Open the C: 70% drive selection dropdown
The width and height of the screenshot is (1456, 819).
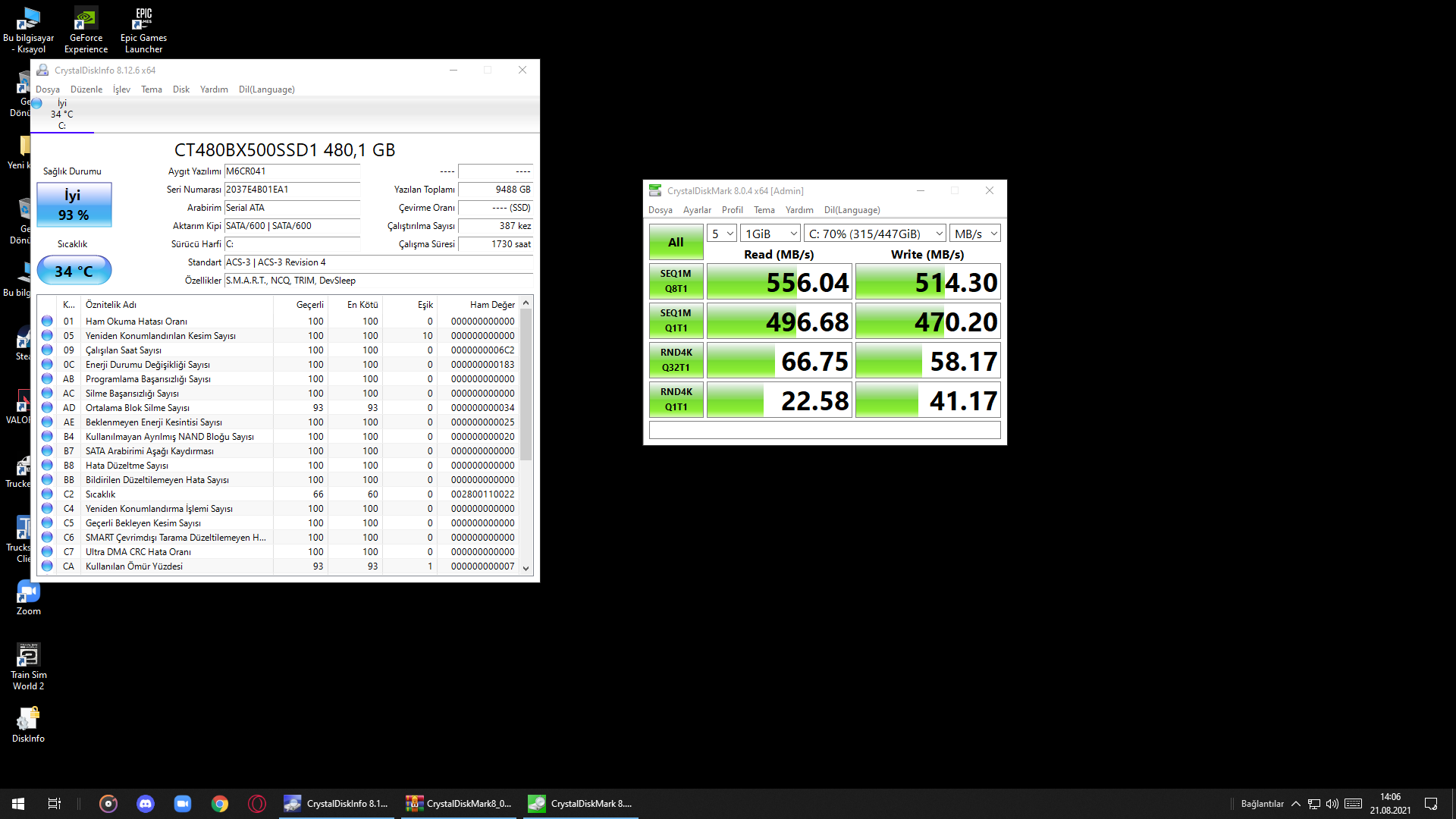point(875,234)
